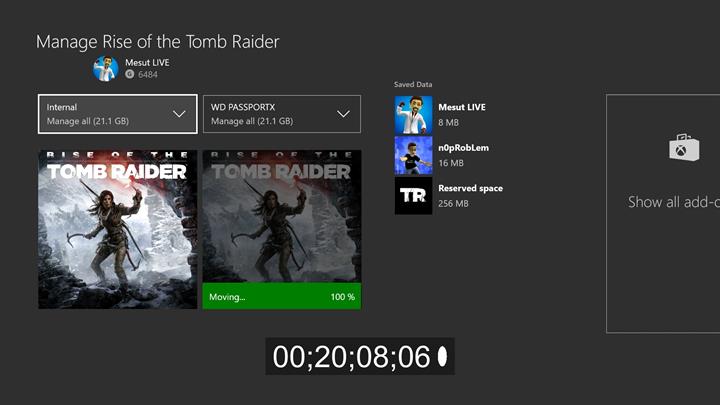Click the n0pRobLem saved data name
720x405 pixels.
[x=463, y=148]
